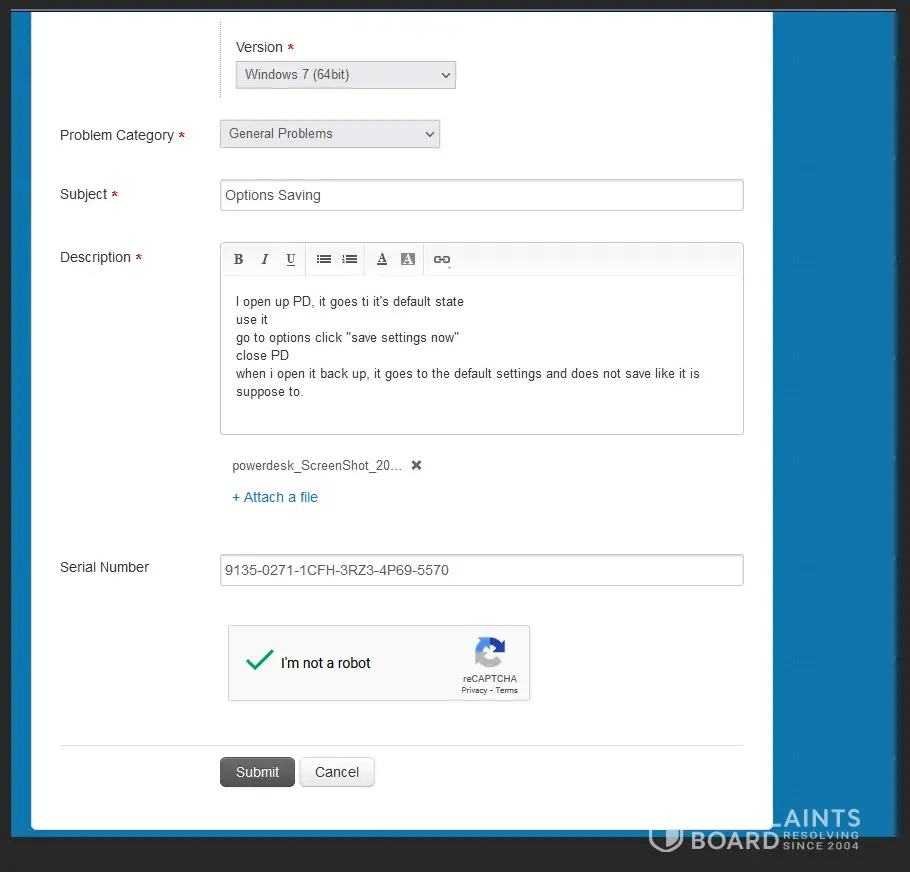Image resolution: width=910 pixels, height=872 pixels.
Task: Click into the Serial Number field
Action: (481, 570)
